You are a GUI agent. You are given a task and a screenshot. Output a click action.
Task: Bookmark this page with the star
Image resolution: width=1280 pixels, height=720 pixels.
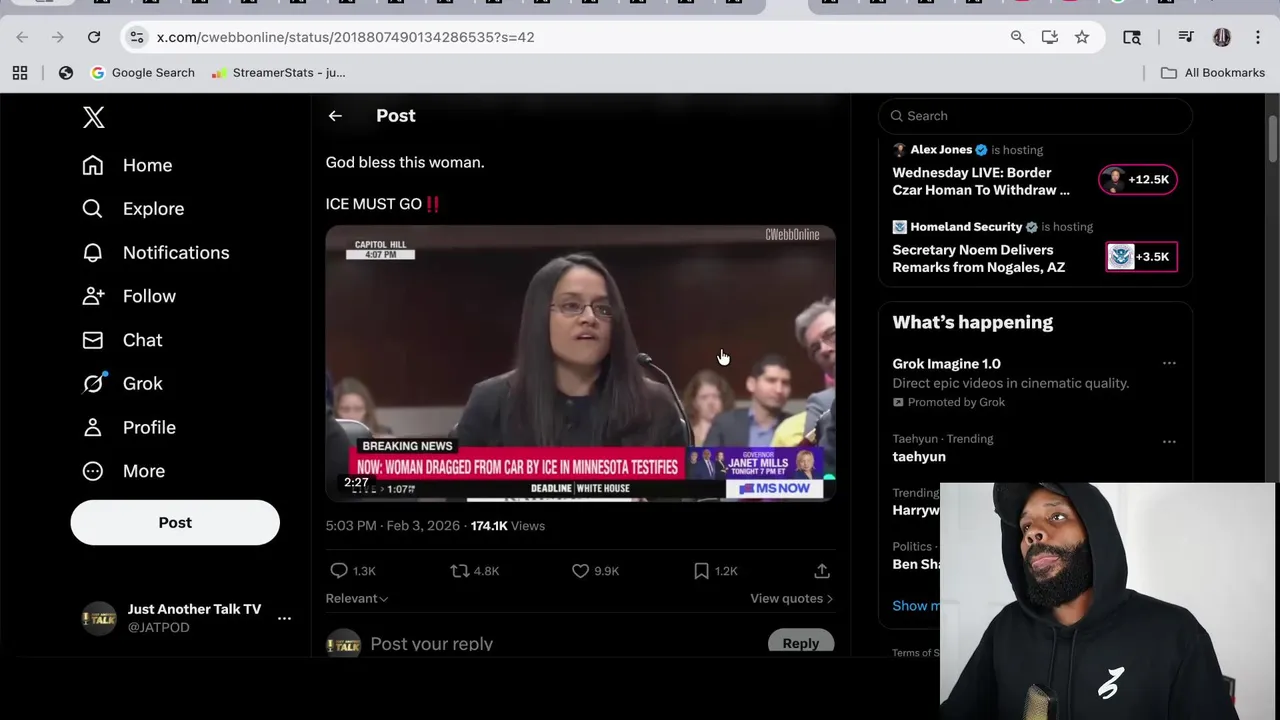(1082, 37)
